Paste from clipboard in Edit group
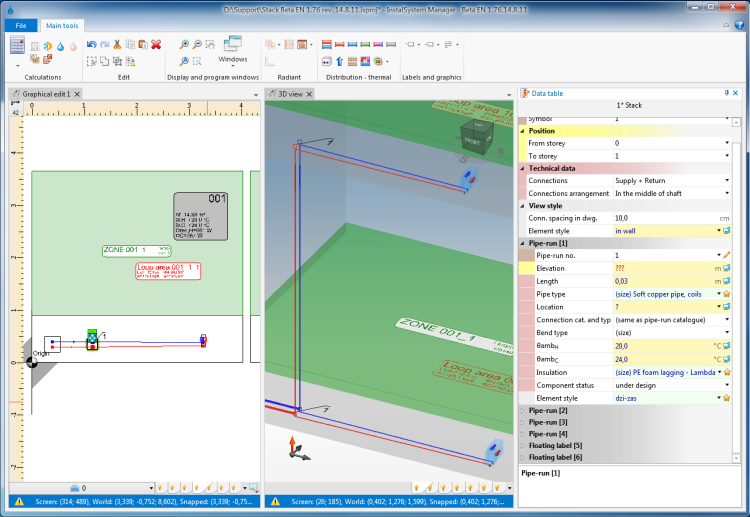Viewport: 750px width, 517px height. pyautogui.click(x=143, y=44)
